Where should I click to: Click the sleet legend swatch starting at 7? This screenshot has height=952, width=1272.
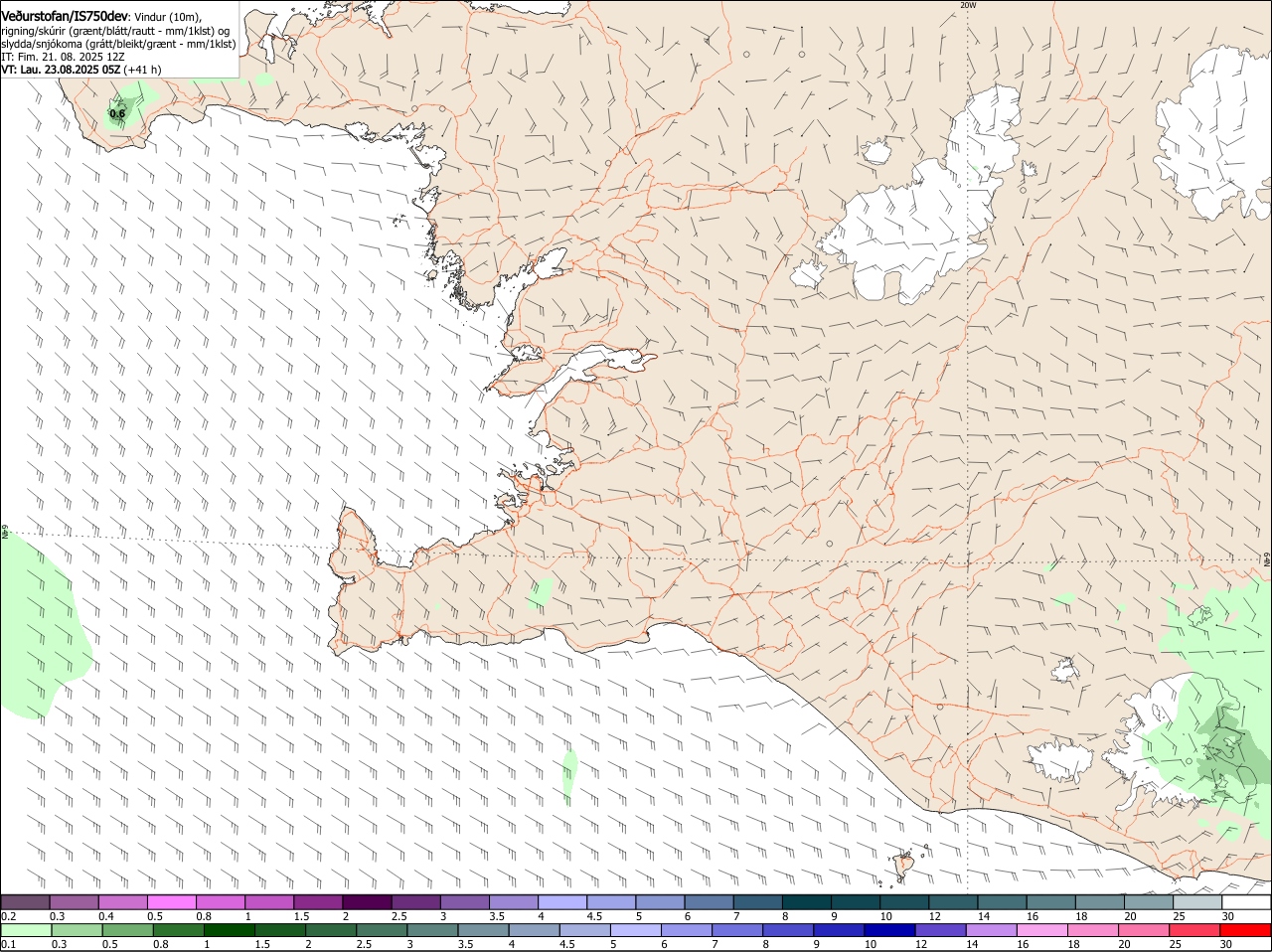(x=757, y=902)
